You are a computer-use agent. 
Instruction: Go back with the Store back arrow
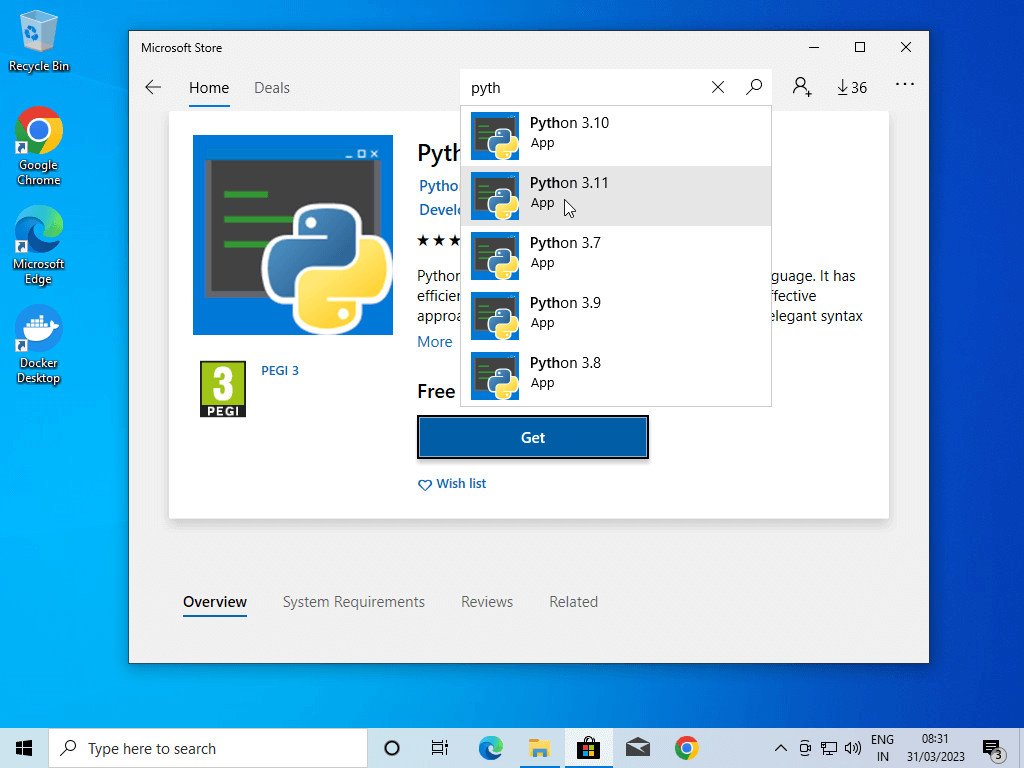[x=153, y=88]
